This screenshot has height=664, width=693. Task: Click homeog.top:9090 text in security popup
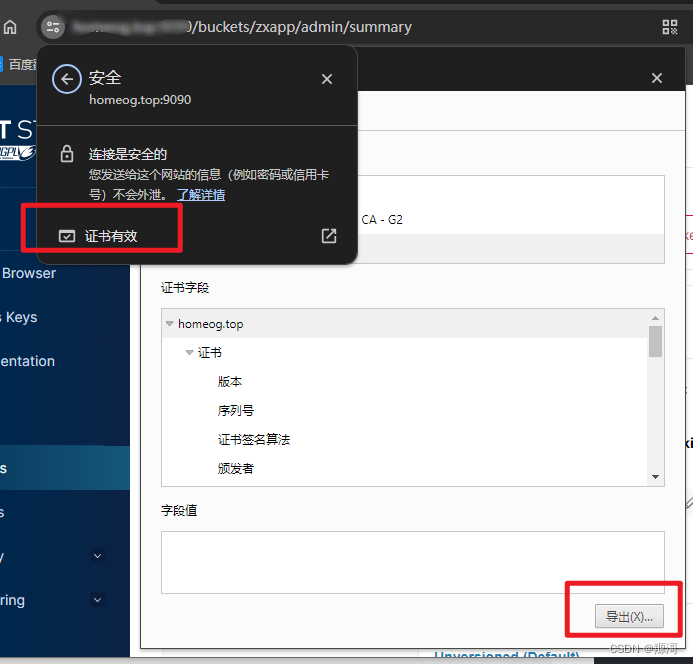click(140, 100)
